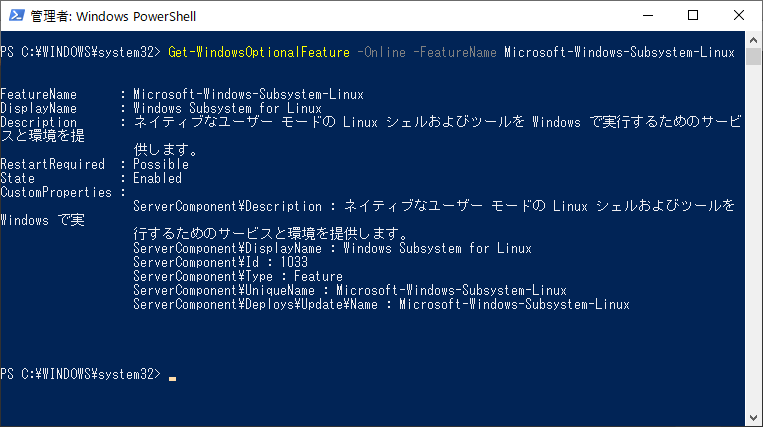The height and width of the screenshot is (427, 763).
Task: Click the RestartRequired Possible value
Action: coord(161,164)
